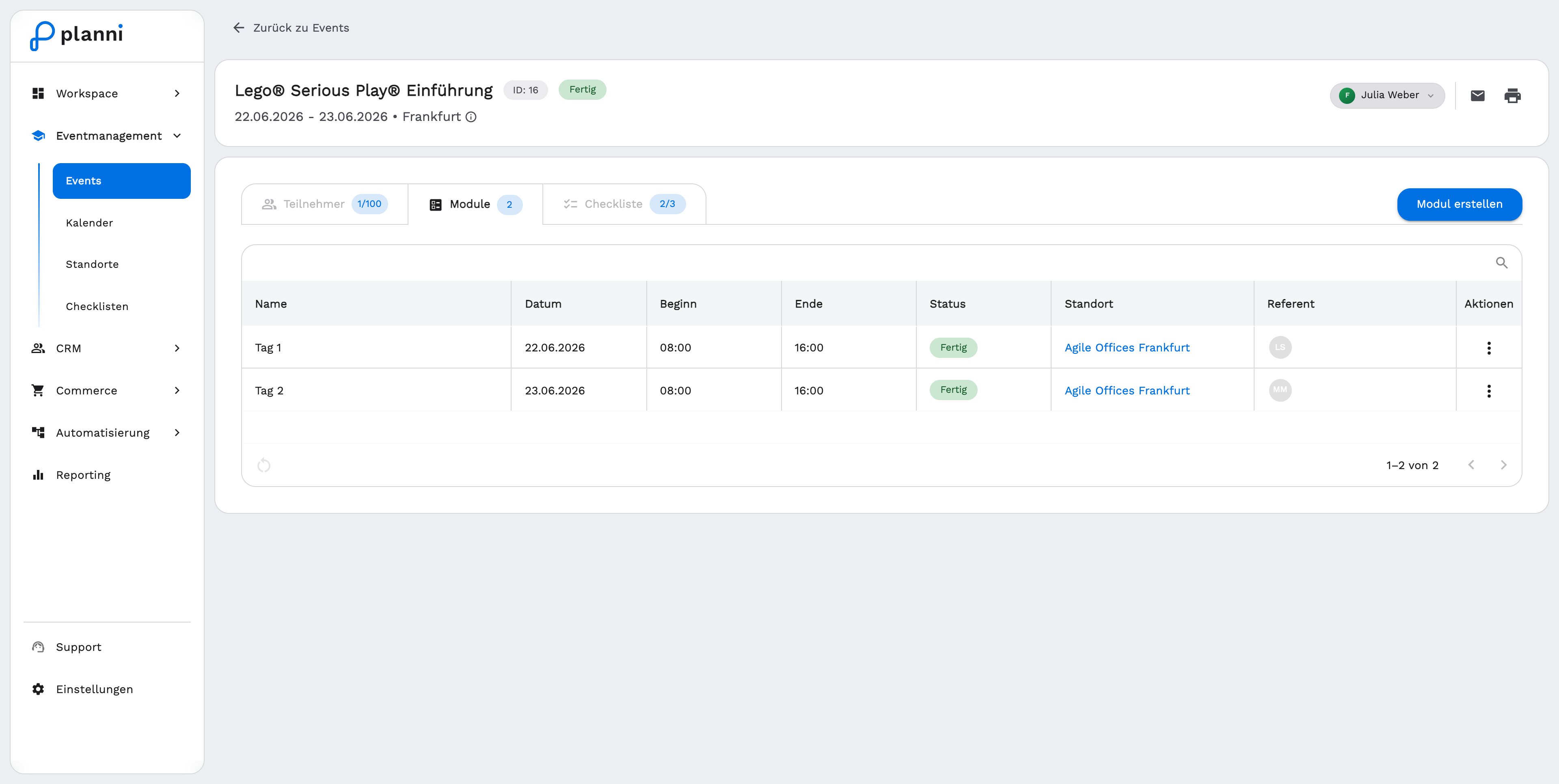This screenshot has width=1559, height=784.
Task: Click the LS referent avatar
Action: coord(1280,347)
